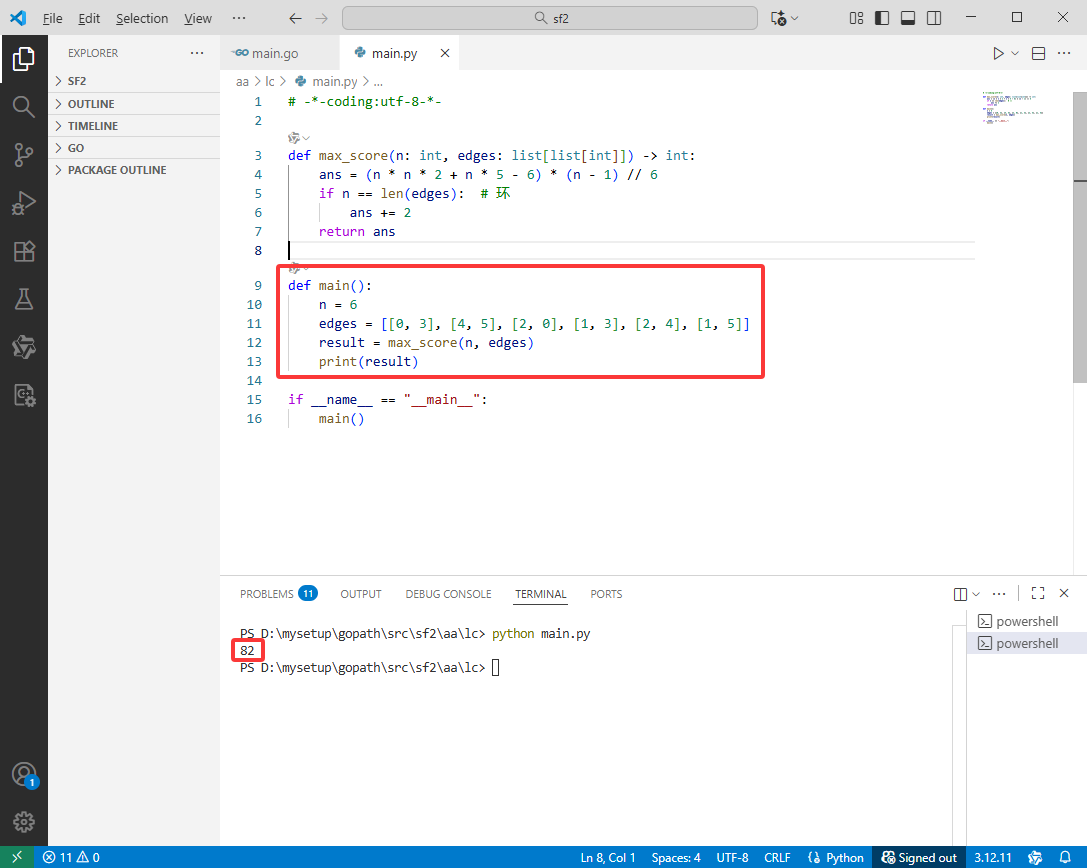Open the Run and Debug view

click(24, 203)
